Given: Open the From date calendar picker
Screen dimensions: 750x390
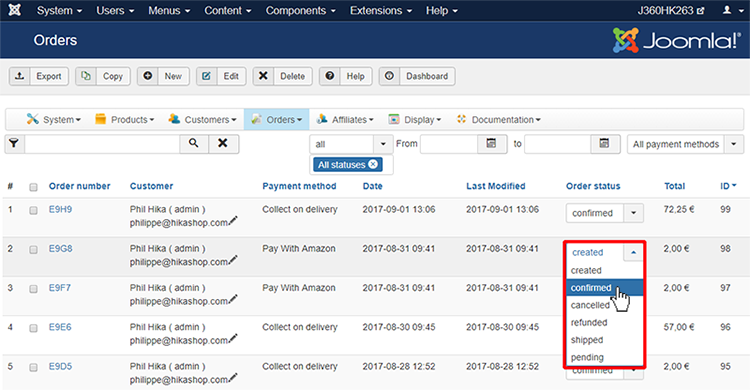Looking at the screenshot, I should tap(492, 144).
